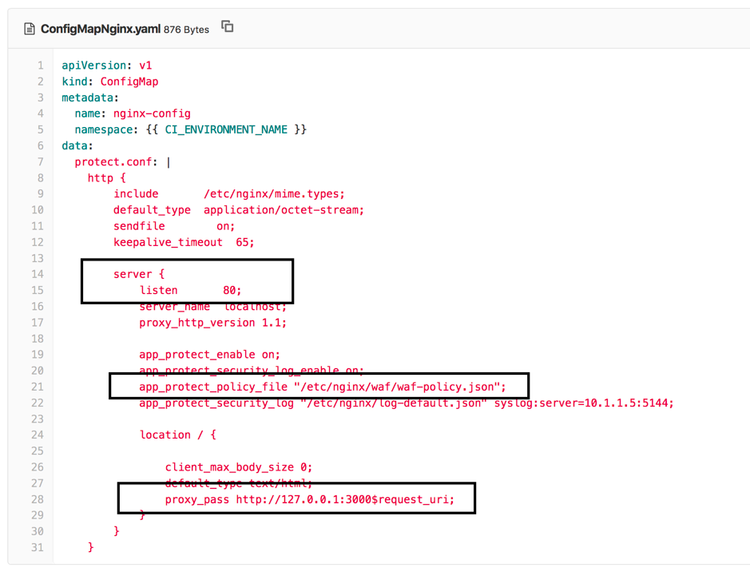Screen dimensions: 750x572
Task: Click 'metadata:' code line
Action: [90, 98]
